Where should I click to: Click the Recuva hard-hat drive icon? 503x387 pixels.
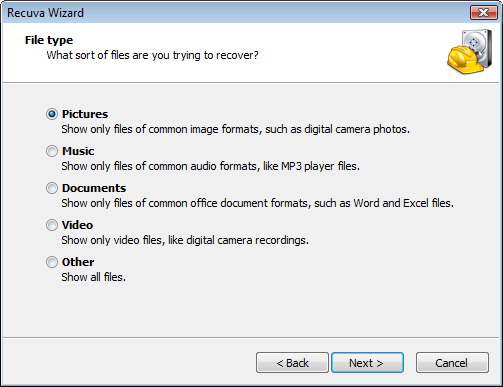469,52
